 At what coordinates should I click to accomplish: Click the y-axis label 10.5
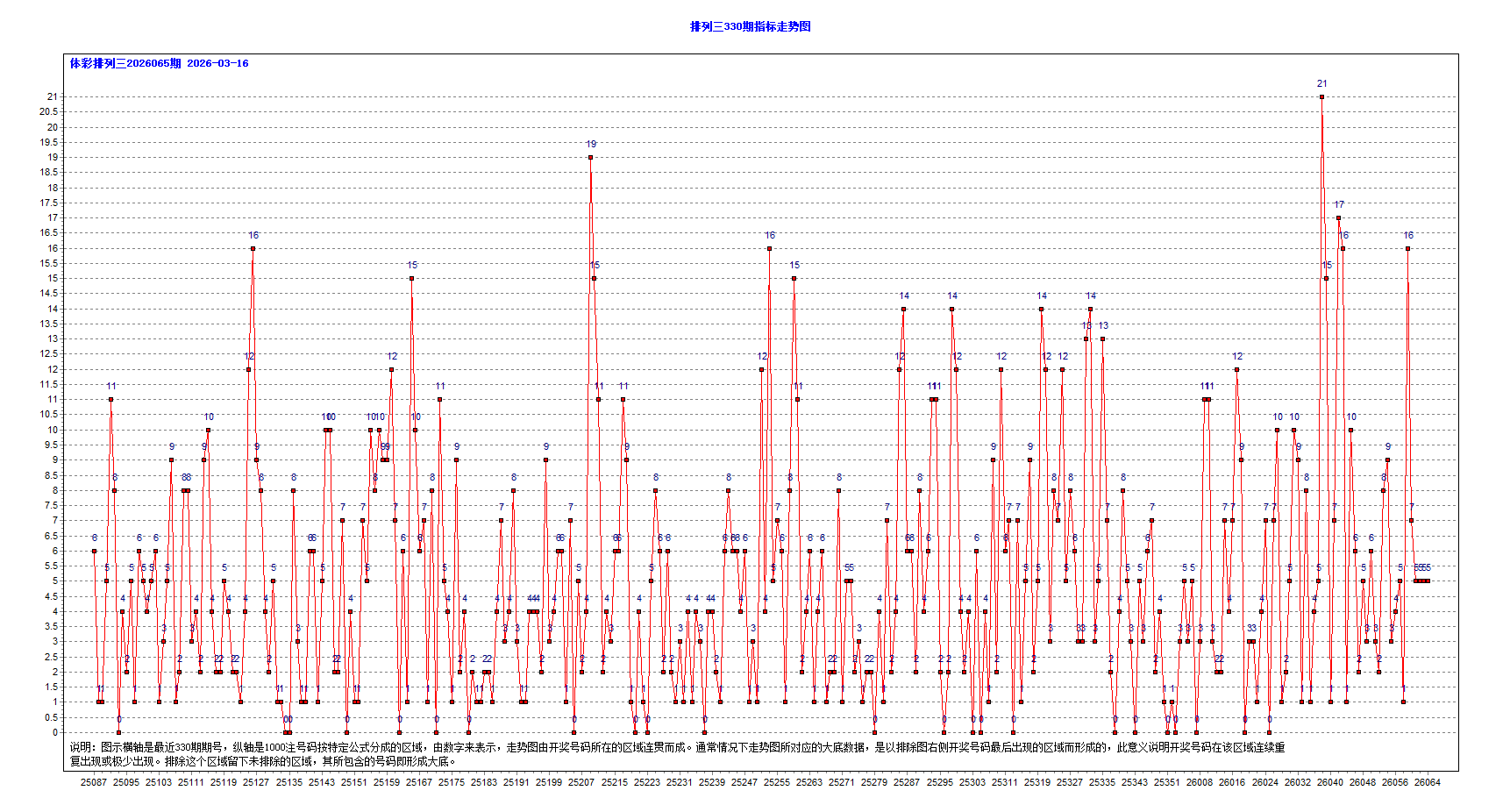click(x=48, y=414)
